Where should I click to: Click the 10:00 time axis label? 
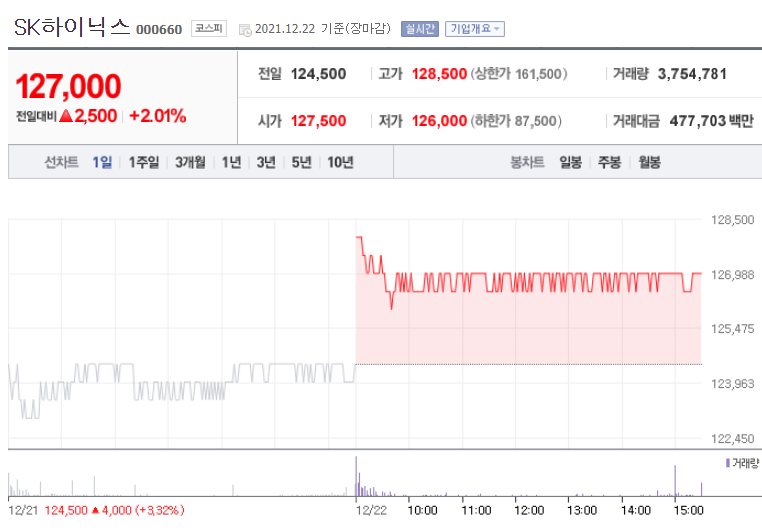click(422, 511)
